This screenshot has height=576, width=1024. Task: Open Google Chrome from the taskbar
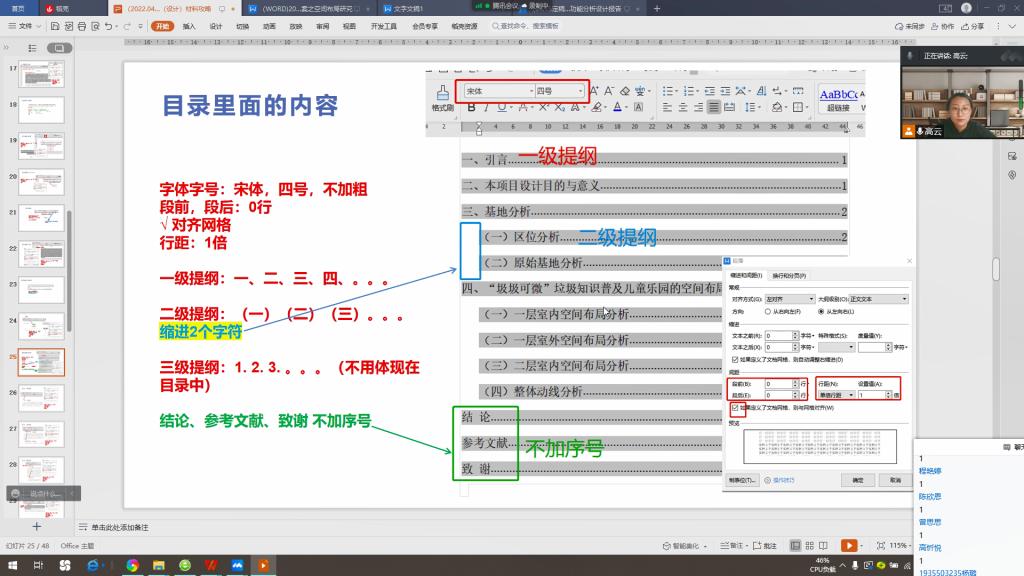coord(133,565)
